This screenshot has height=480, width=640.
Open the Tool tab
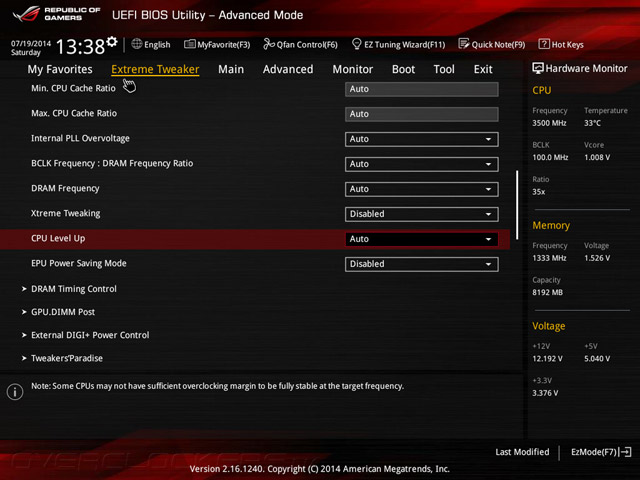(444, 69)
